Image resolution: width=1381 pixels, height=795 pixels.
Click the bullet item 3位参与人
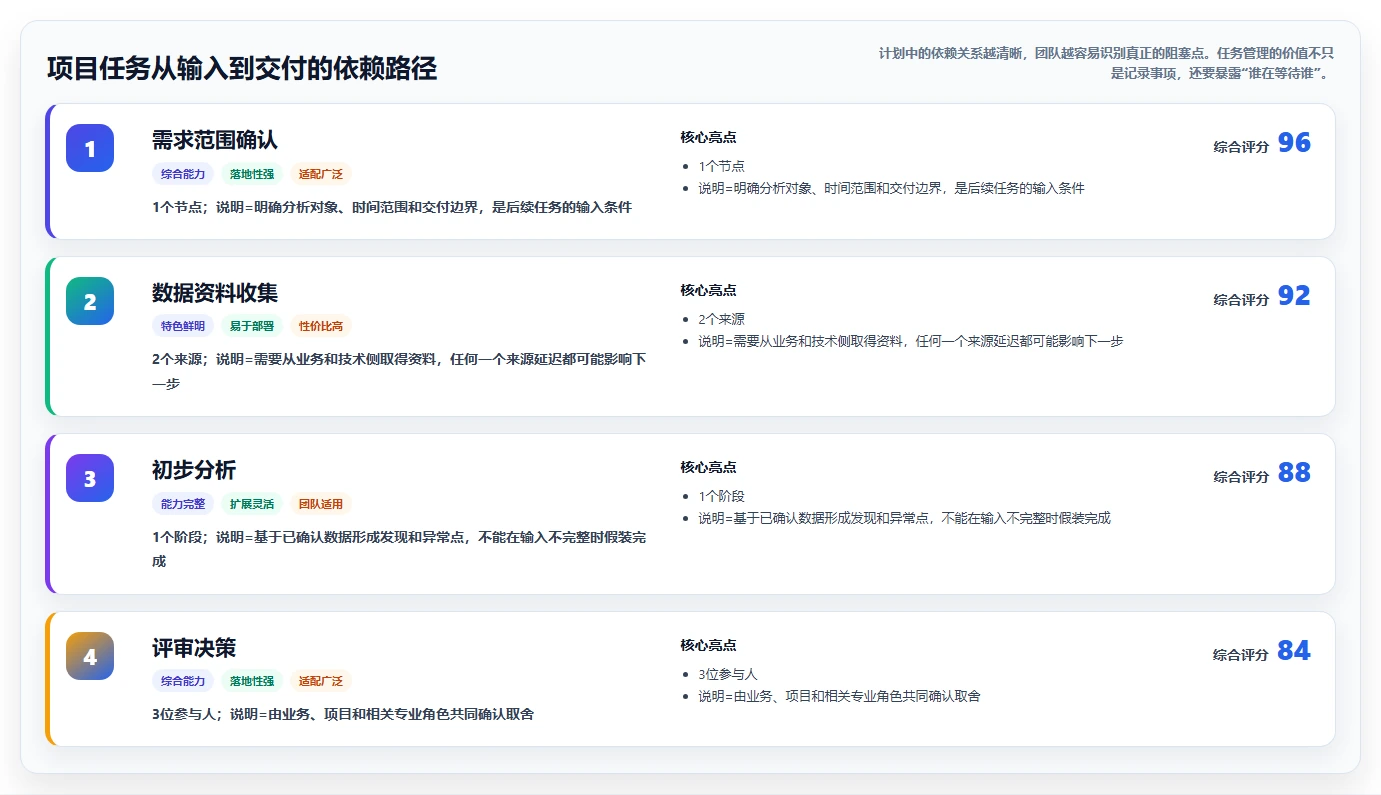coord(728,674)
